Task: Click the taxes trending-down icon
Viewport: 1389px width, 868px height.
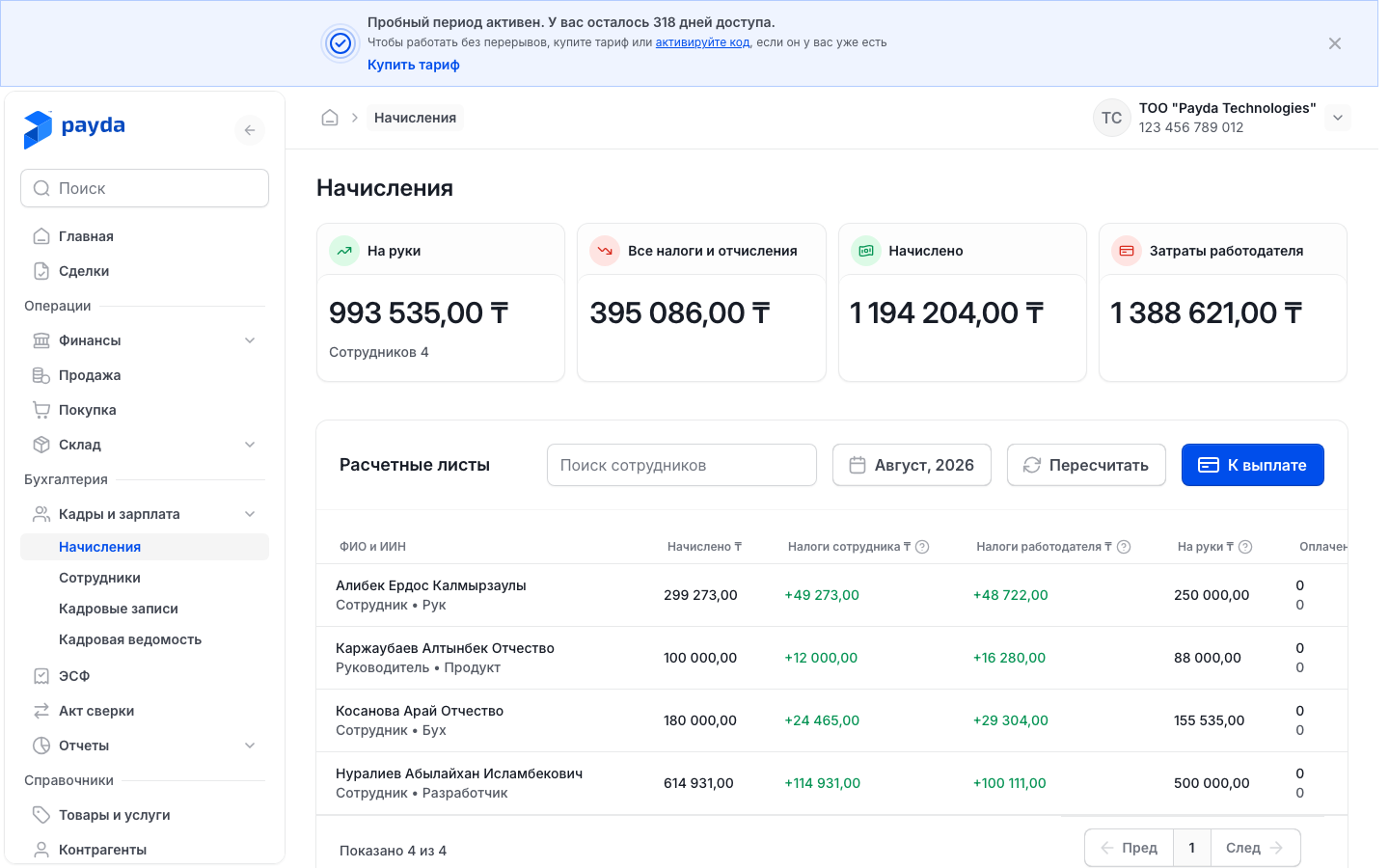Action: [605, 251]
